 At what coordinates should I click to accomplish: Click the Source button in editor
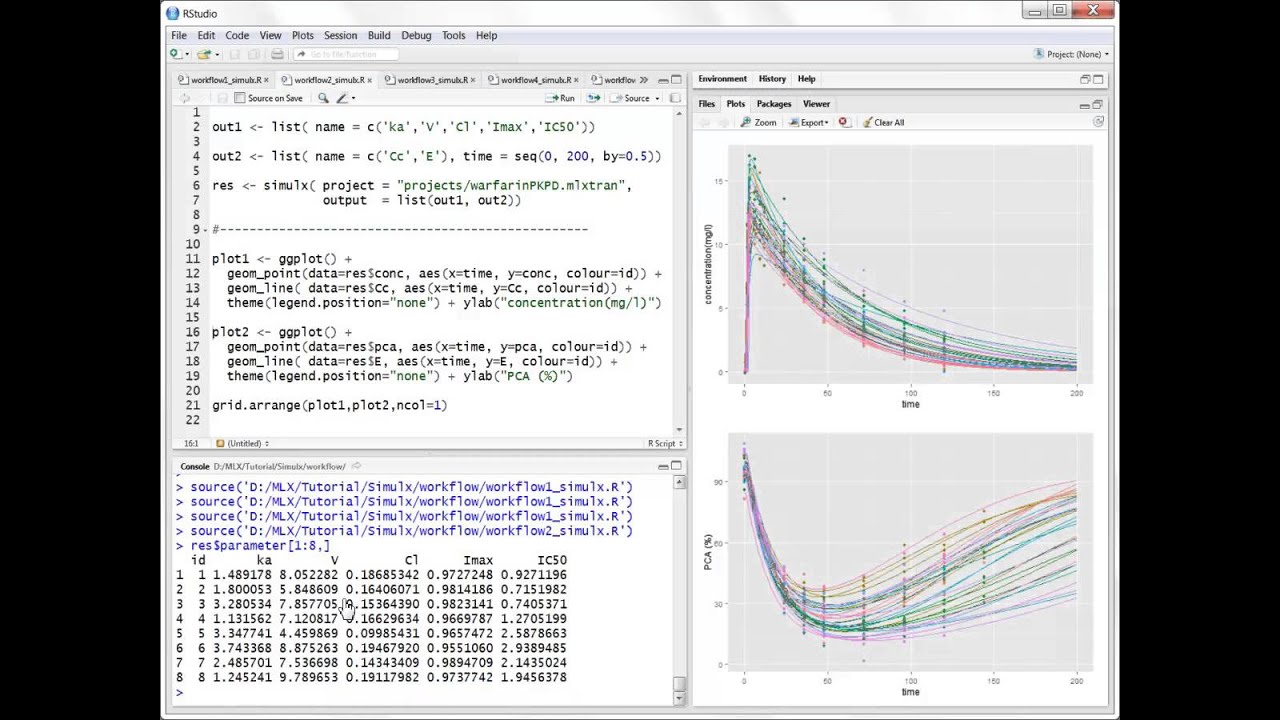631,98
